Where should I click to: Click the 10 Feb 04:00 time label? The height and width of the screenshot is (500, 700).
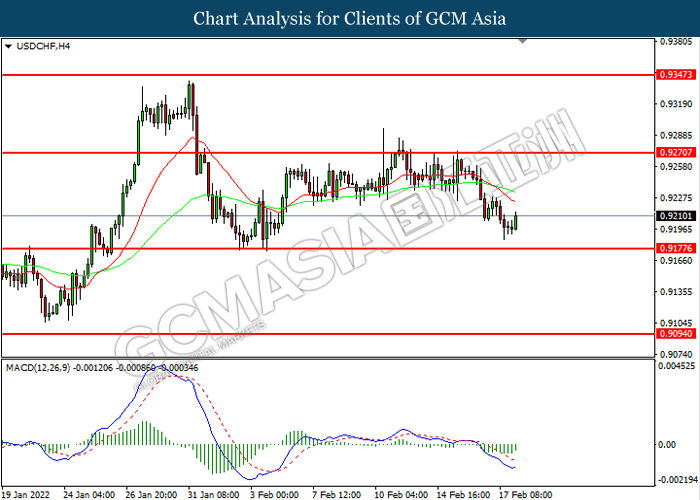coord(401,495)
